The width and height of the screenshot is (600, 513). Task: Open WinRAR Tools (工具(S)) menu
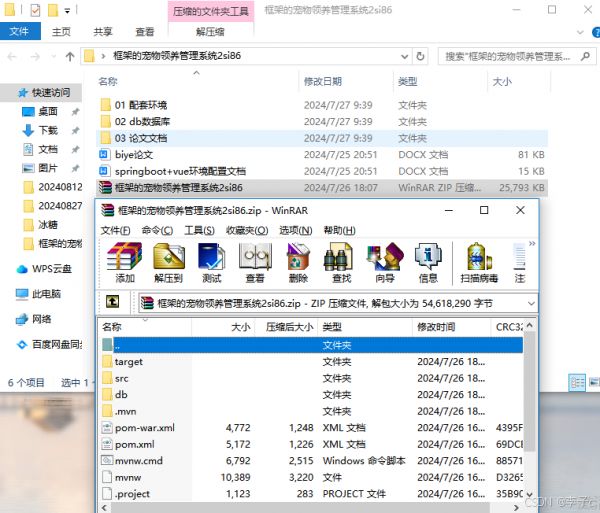(x=199, y=230)
